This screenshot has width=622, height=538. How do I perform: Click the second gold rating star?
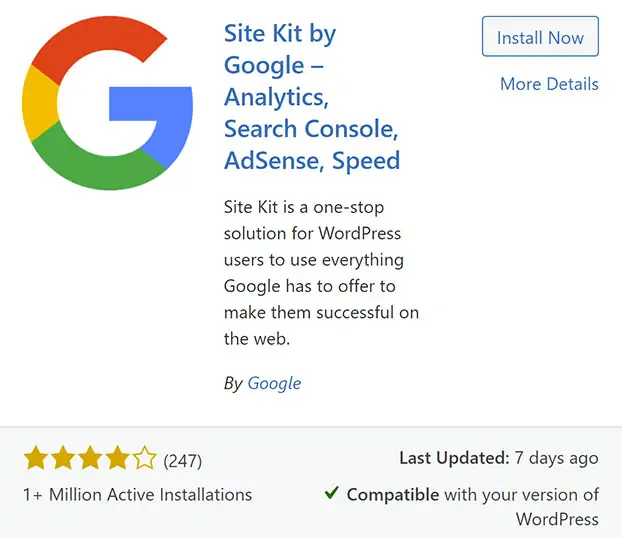tap(63, 460)
